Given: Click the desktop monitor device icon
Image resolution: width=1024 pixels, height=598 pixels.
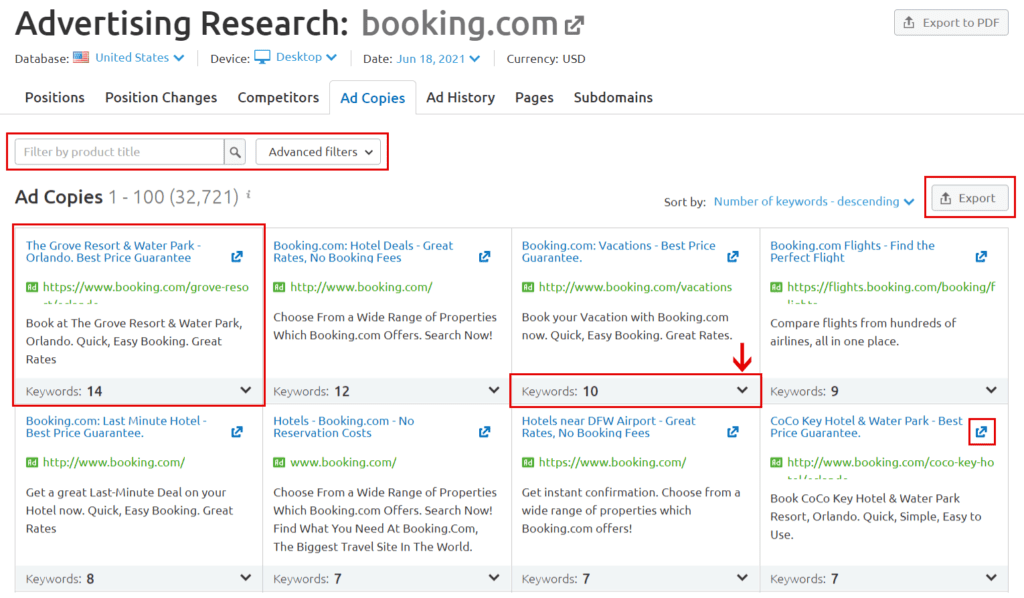Looking at the screenshot, I should coord(262,57).
